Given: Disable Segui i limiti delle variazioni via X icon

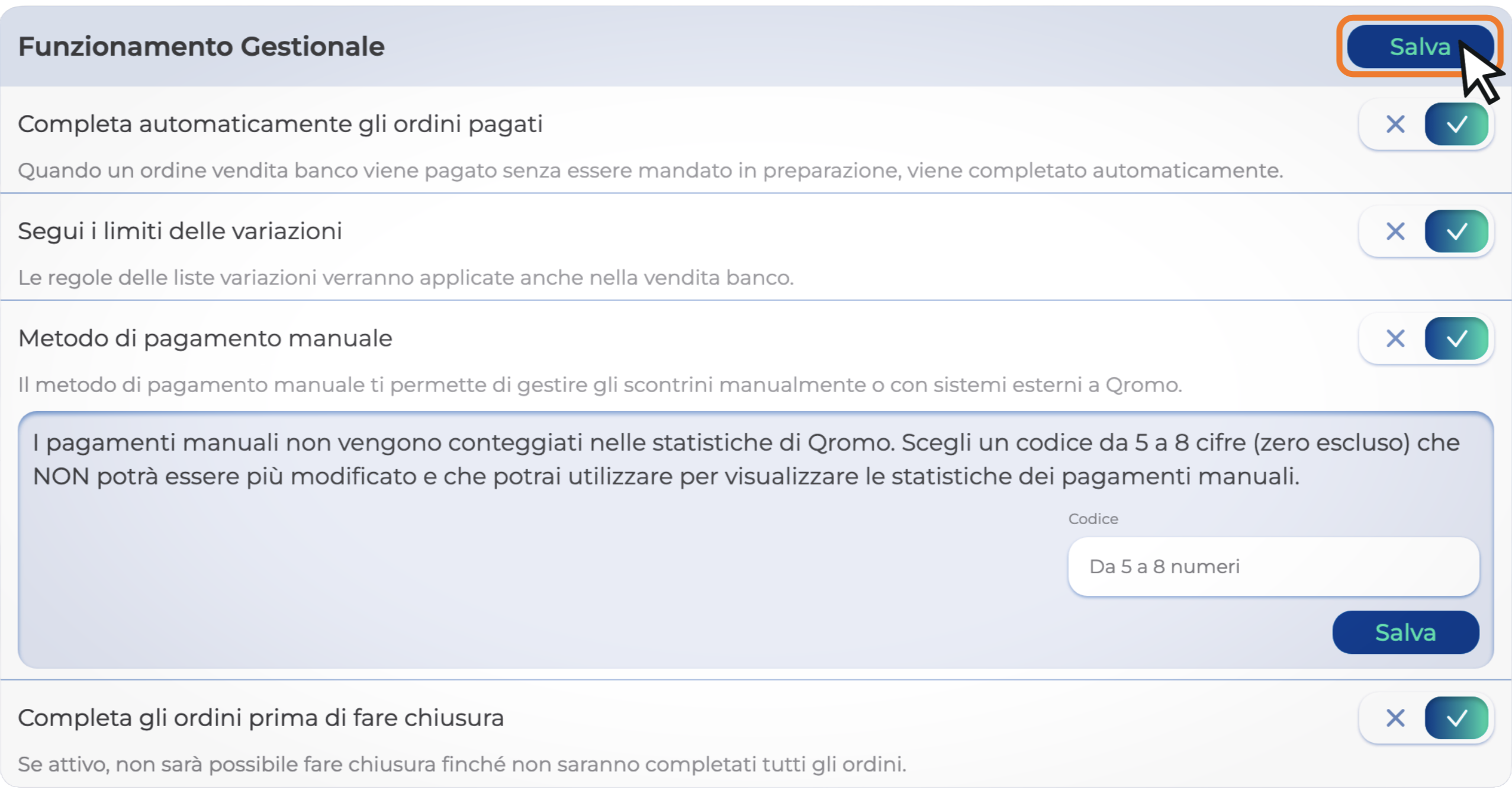Looking at the screenshot, I should [1395, 232].
